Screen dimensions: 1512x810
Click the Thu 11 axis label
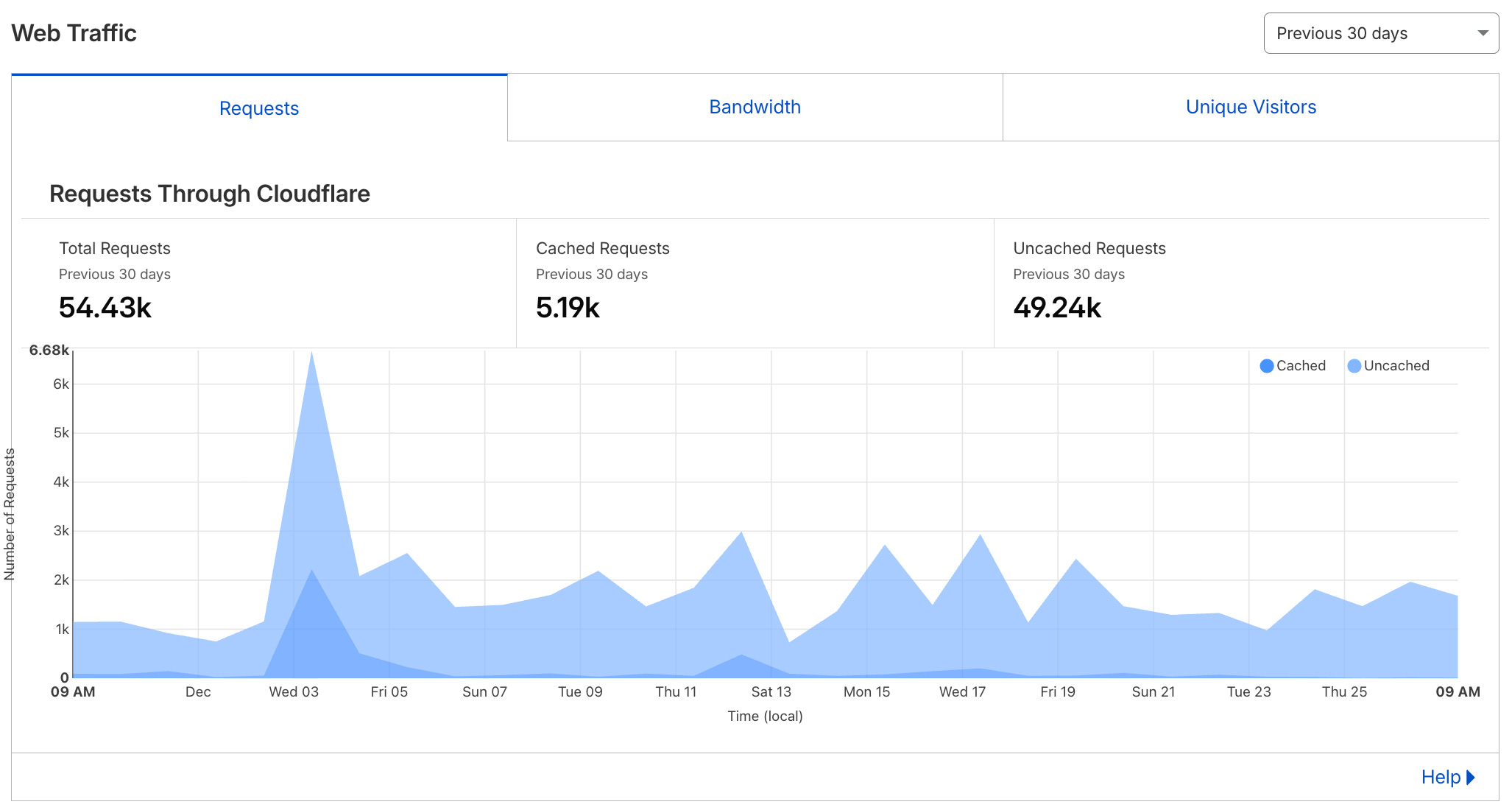click(x=676, y=691)
